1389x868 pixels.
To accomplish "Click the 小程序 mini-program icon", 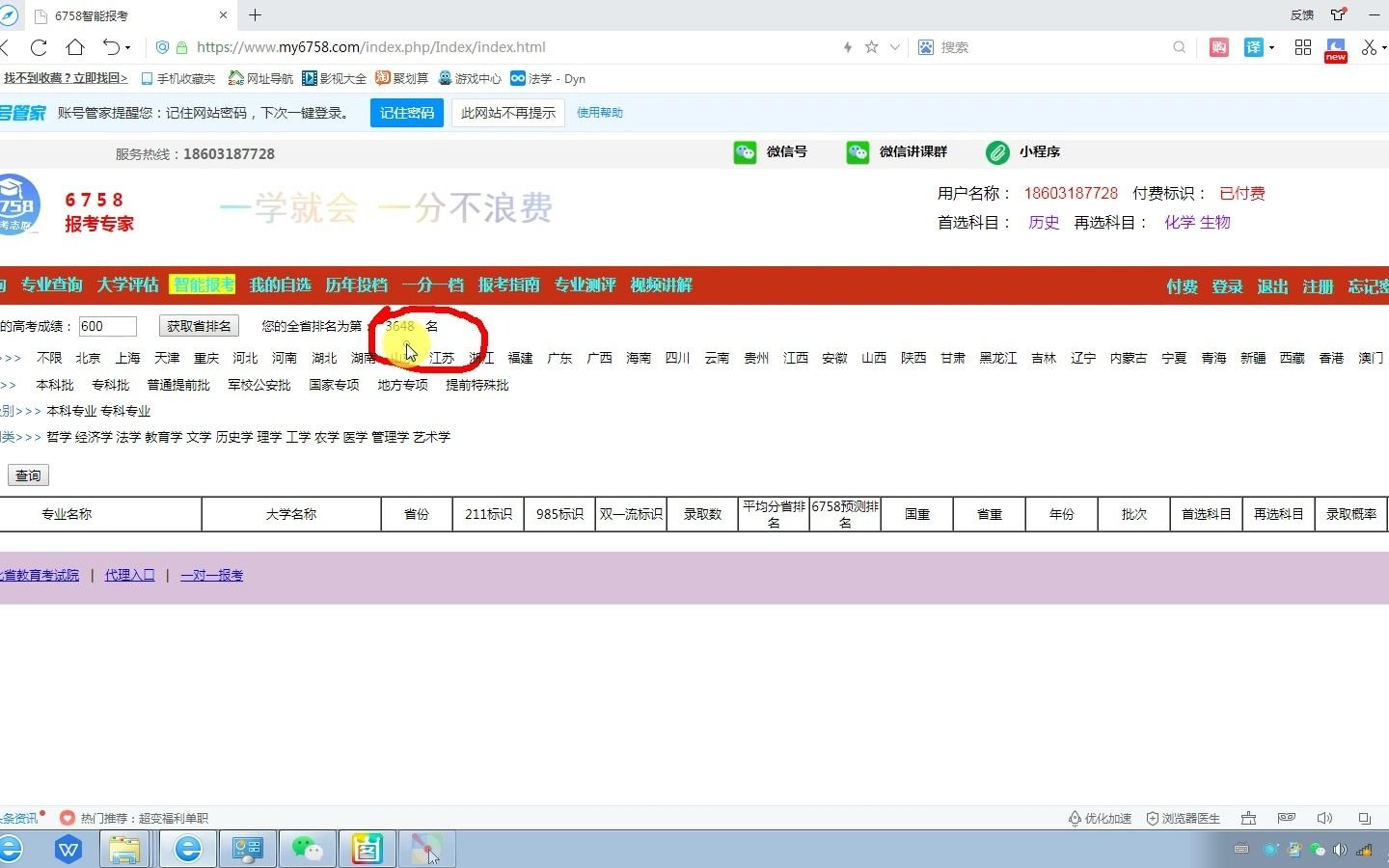I will click(997, 152).
